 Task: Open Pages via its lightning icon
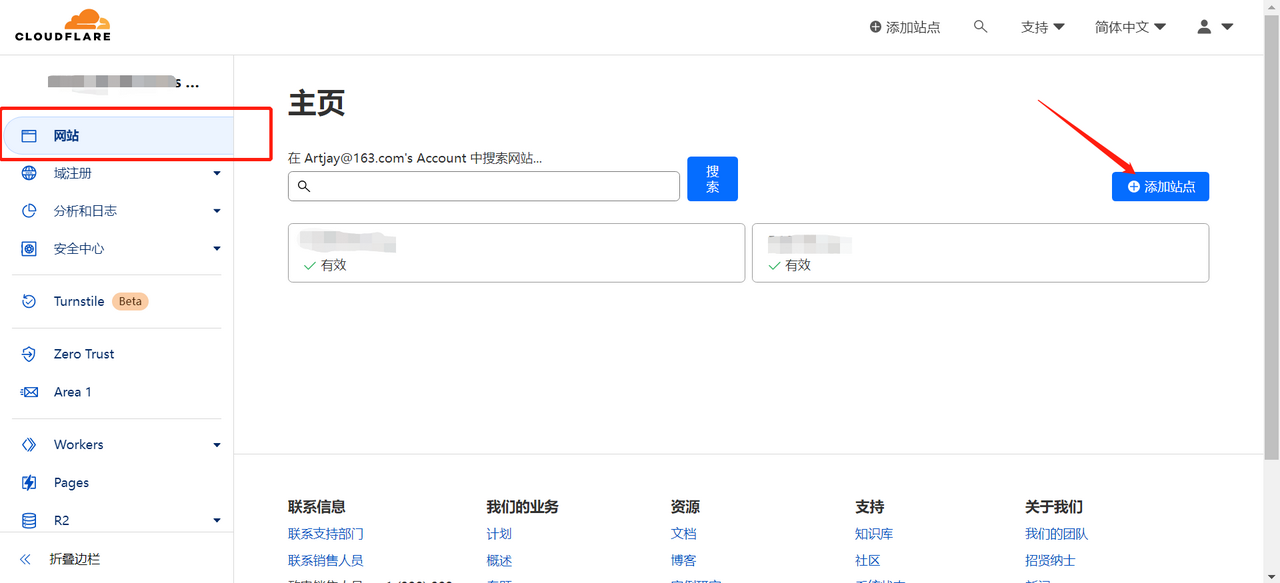tap(30, 483)
